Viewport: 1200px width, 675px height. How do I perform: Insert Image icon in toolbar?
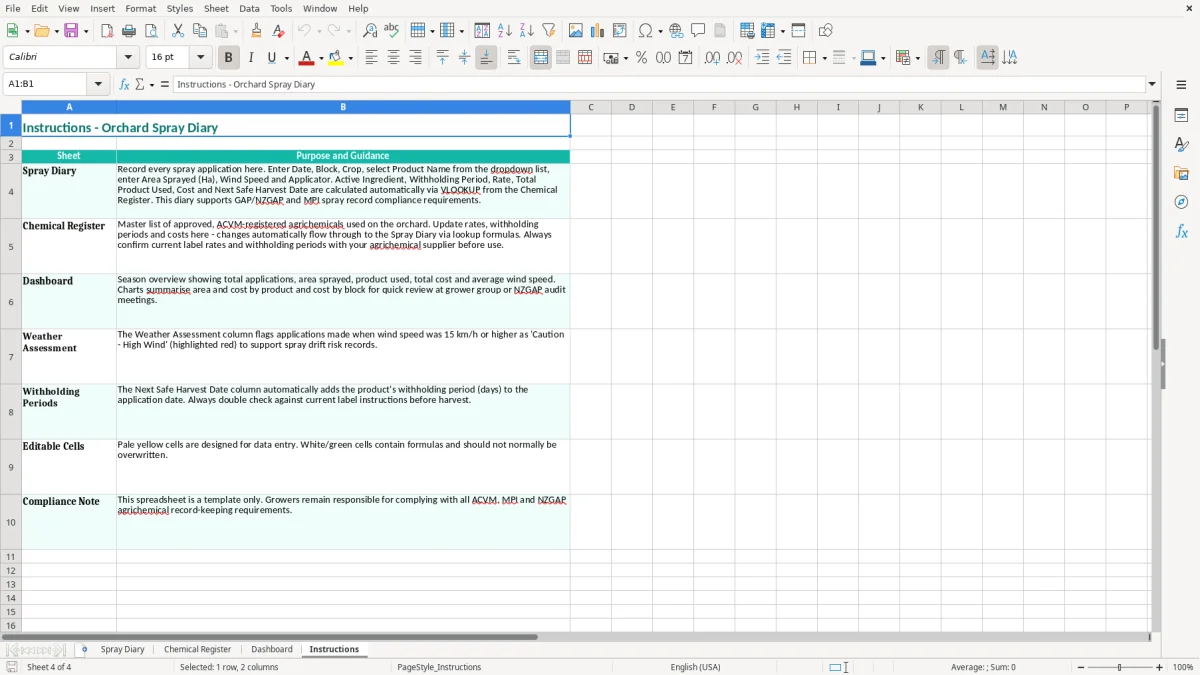(x=576, y=31)
